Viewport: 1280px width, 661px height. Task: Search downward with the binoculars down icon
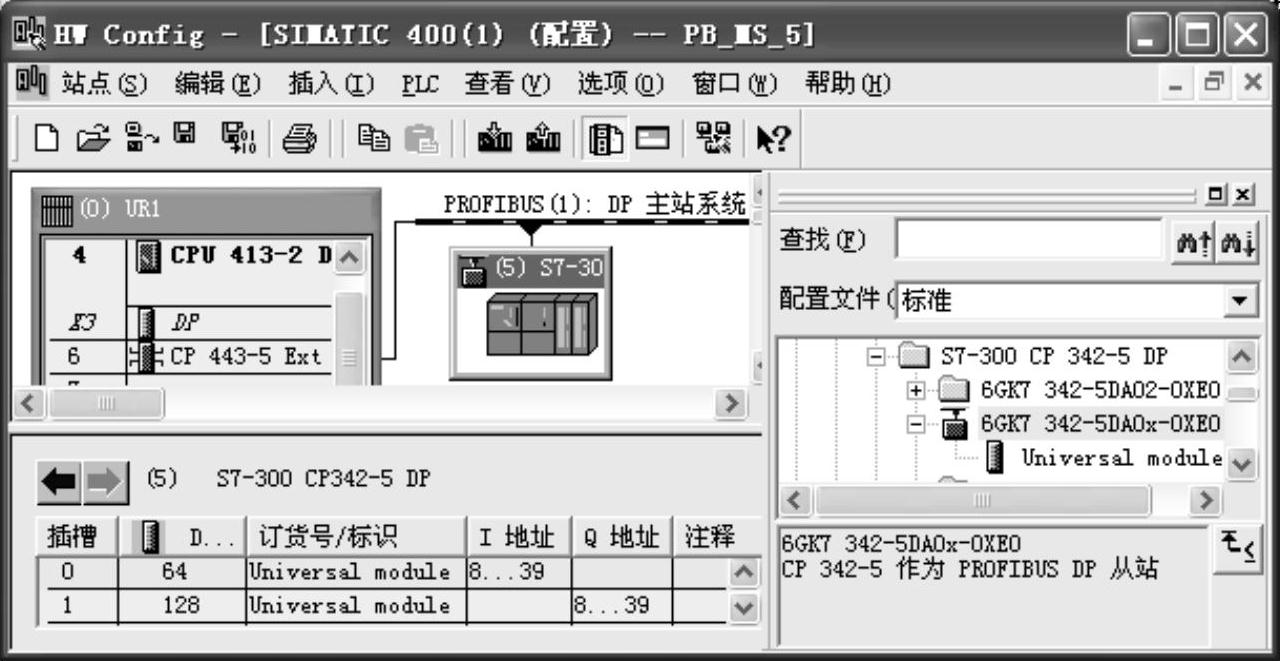pyautogui.click(x=1237, y=241)
